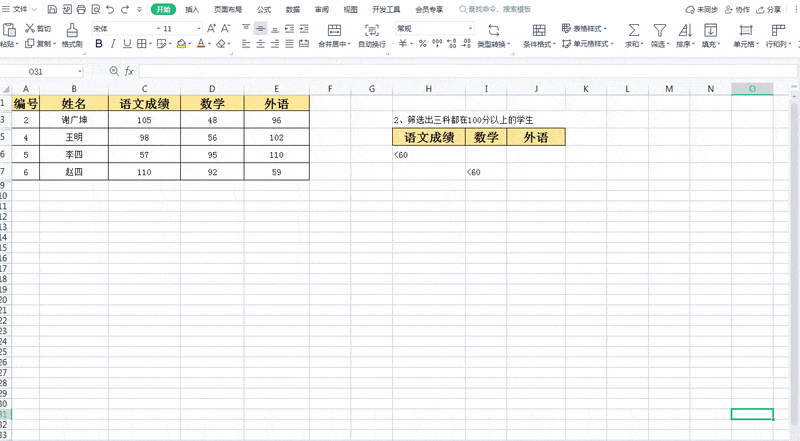Click the Undo arrow icon
The image size is (800, 441).
coord(109,9)
